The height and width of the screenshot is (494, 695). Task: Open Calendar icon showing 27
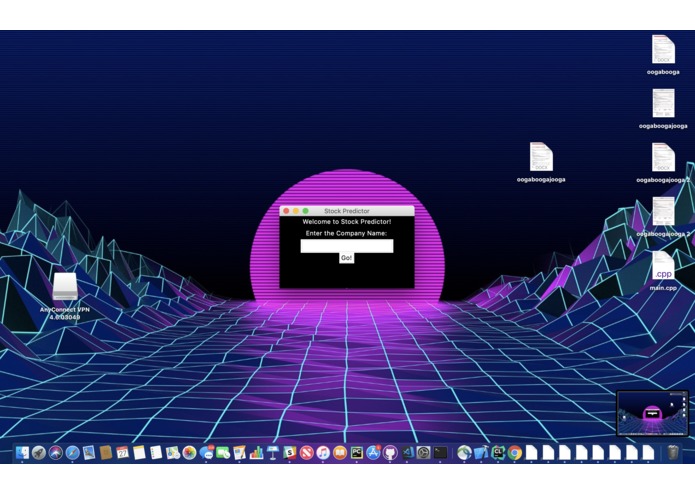coord(122,452)
